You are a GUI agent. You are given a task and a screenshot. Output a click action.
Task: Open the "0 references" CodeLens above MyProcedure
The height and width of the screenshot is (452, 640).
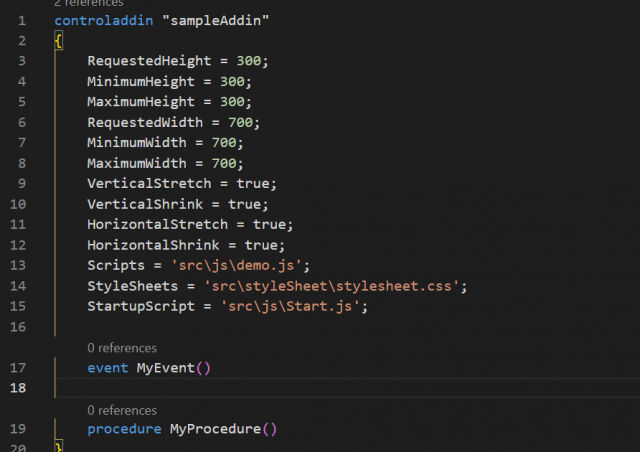121,410
